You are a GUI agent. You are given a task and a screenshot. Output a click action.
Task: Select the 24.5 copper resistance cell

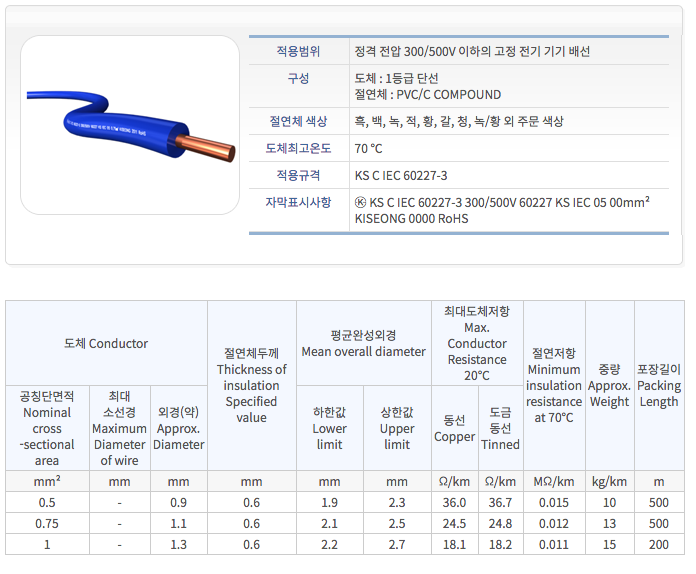tap(455, 523)
